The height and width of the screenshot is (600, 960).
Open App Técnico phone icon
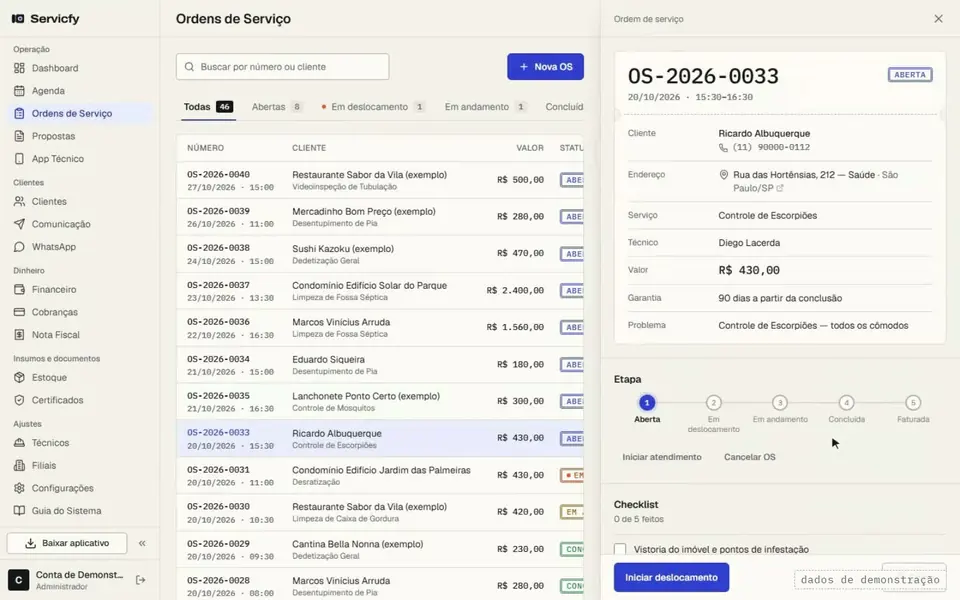(x=19, y=159)
